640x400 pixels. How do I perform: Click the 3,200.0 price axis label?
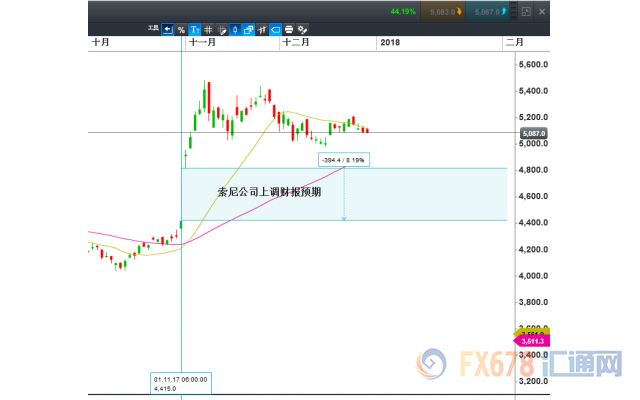tap(533, 381)
